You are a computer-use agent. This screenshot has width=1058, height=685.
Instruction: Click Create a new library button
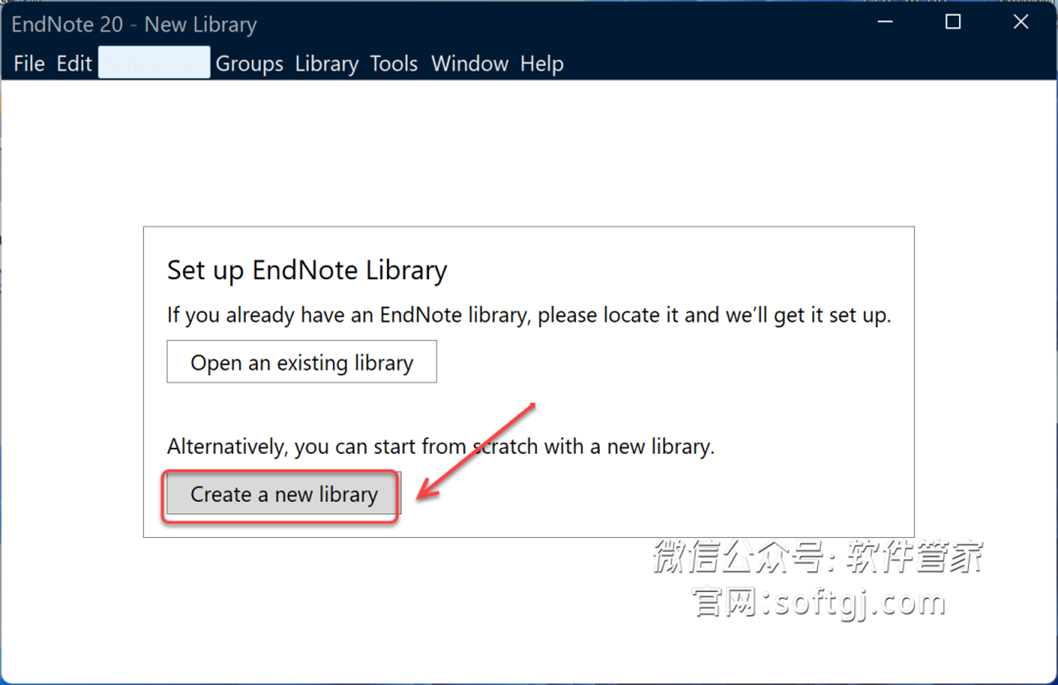(x=284, y=494)
